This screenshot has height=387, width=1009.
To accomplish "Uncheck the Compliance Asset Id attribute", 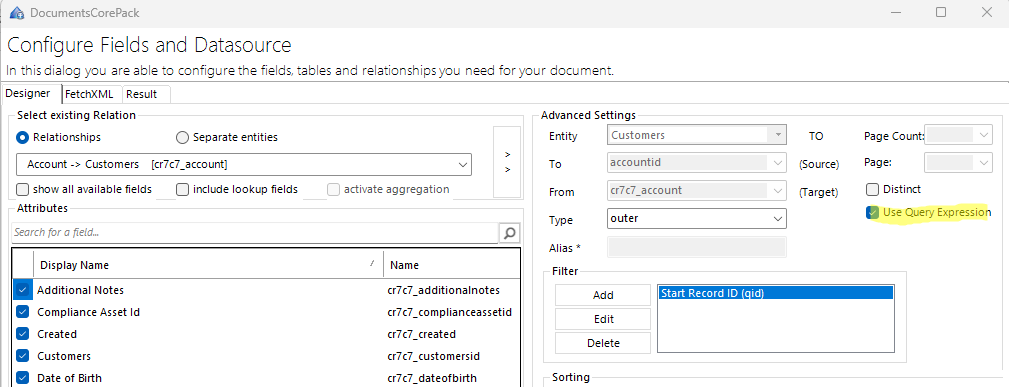I will pos(23,312).
